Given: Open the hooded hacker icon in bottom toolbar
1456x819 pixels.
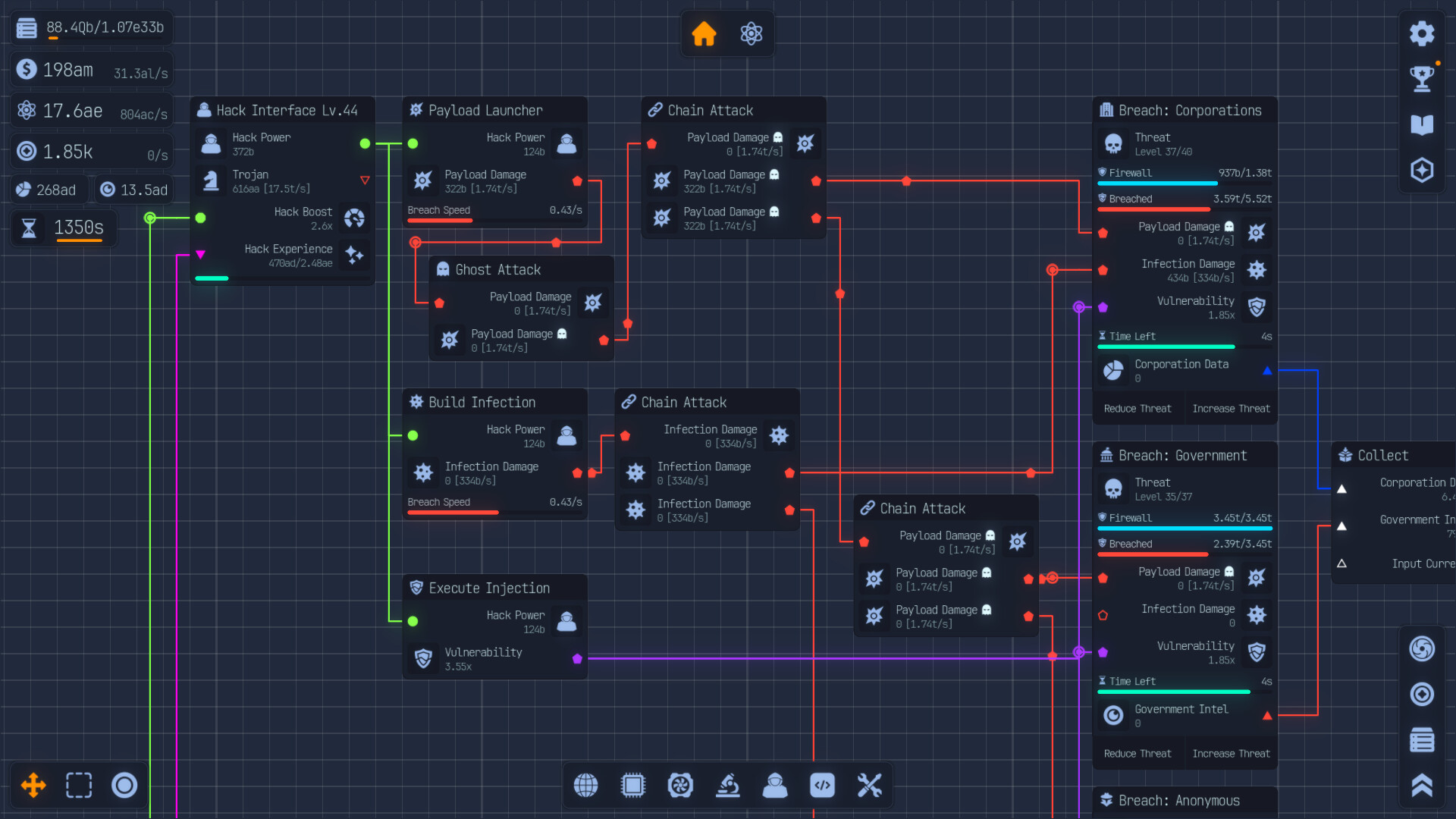Looking at the screenshot, I should (x=776, y=786).
